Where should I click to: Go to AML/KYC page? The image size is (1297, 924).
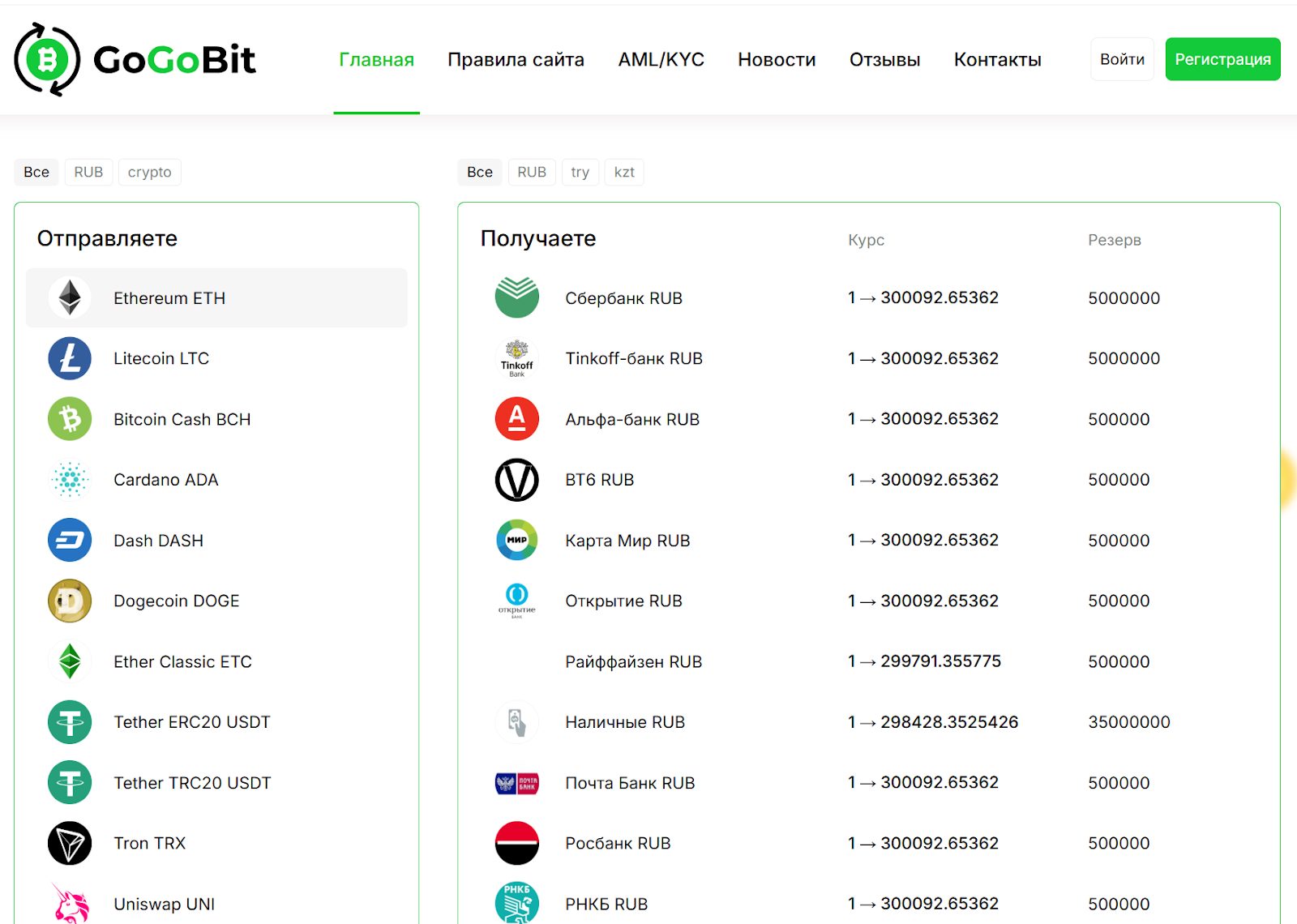(x=661, y=59)
